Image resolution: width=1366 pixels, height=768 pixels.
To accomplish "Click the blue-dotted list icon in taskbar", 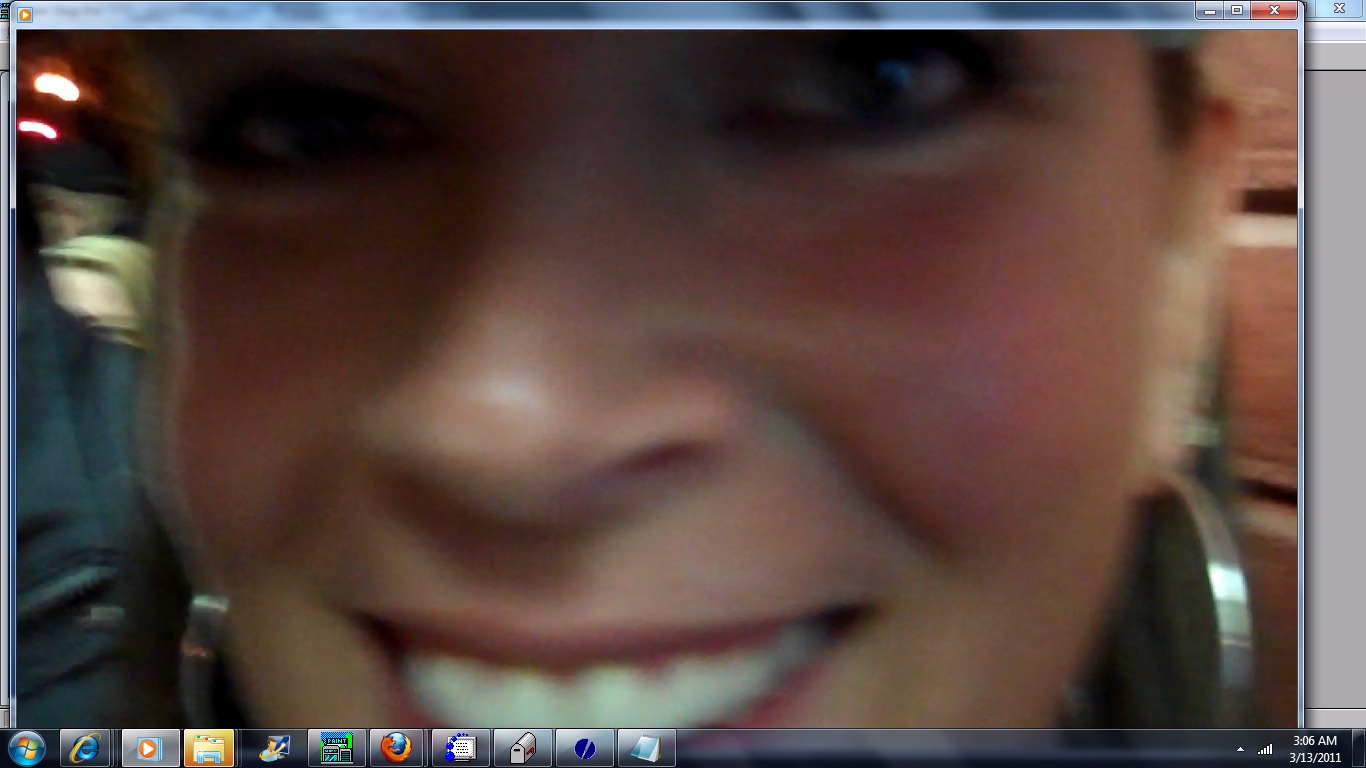I will coord(460,748).
